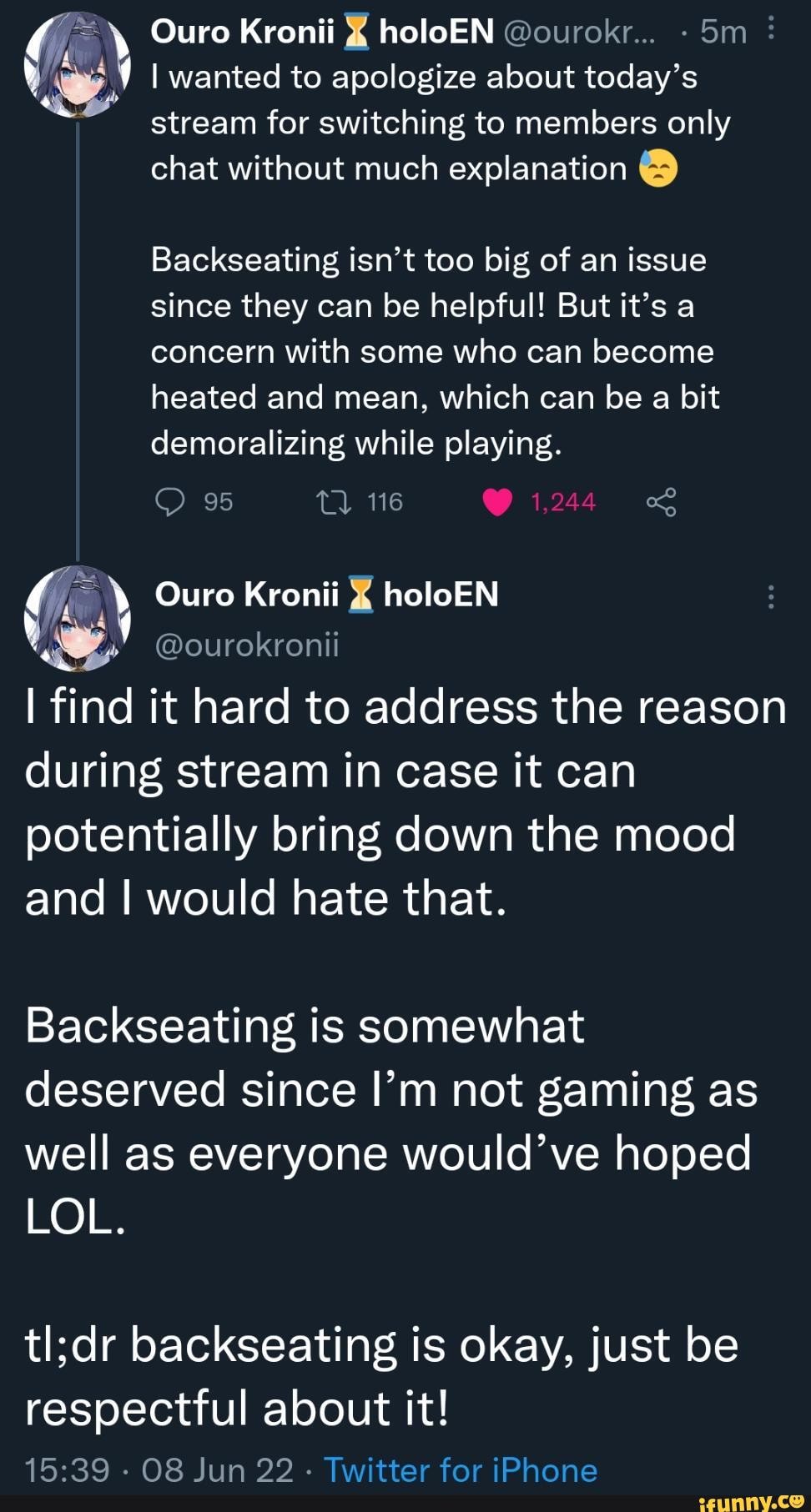The width and height of the screenshot is (811, 1512).
Task: Click the 5m timestamp
Action: pos(723,32)
